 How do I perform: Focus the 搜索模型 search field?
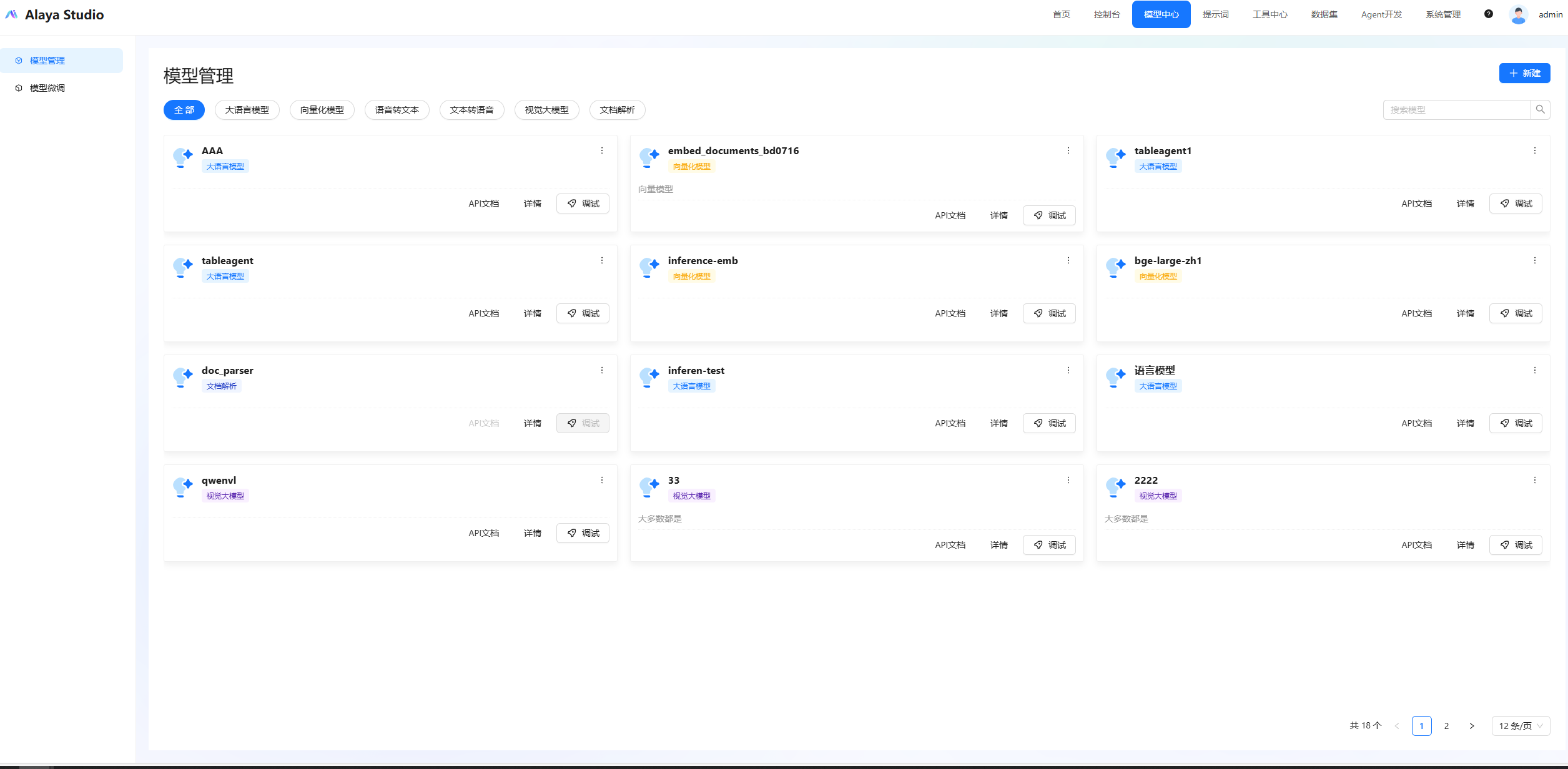pyautogui.click(x=1456, y=110)
